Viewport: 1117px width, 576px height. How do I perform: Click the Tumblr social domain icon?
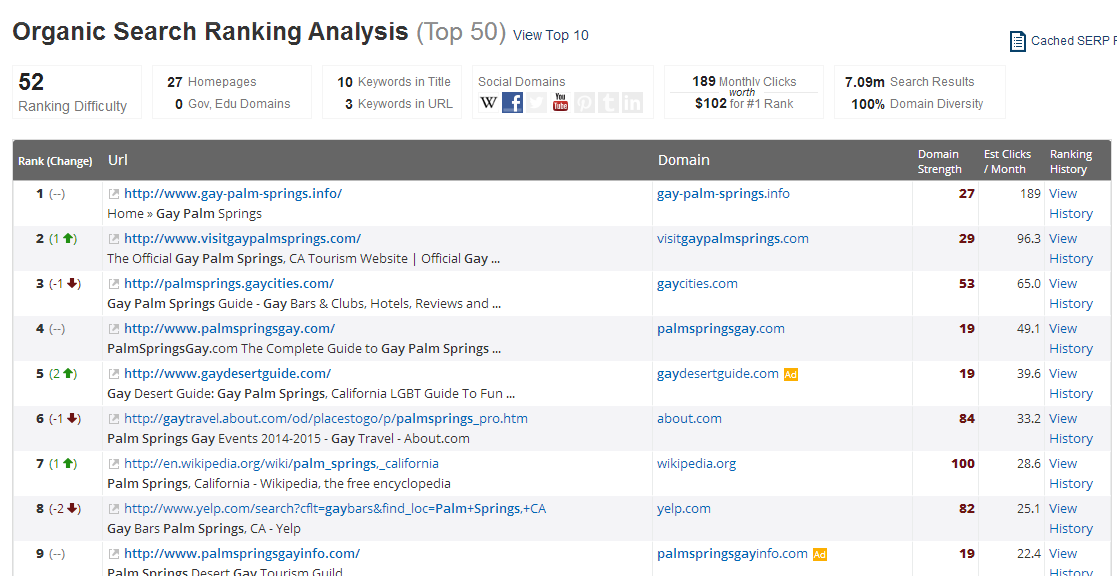608,102
